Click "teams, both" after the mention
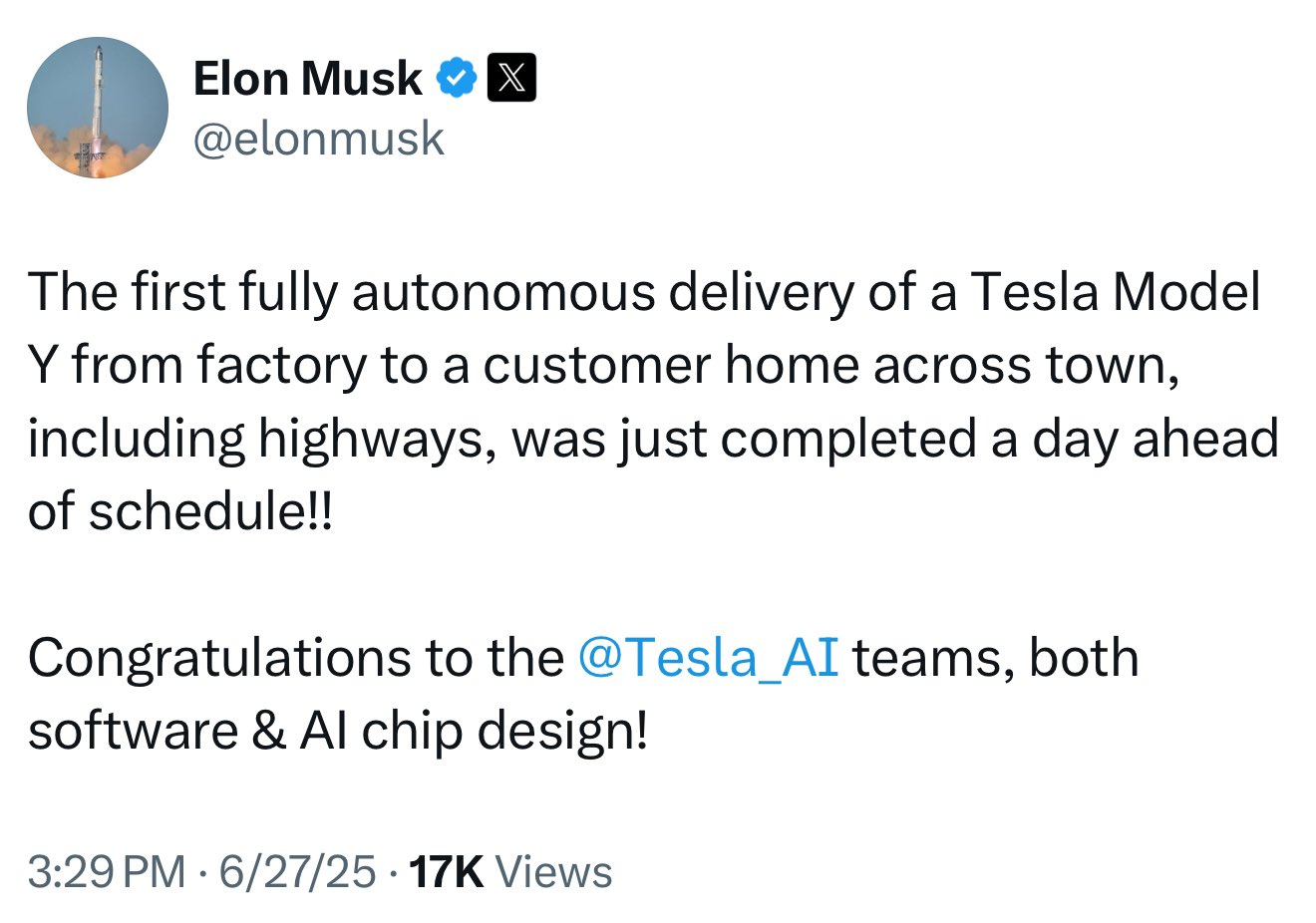This screenshot has width=1316, height=923. click(996, 659)
